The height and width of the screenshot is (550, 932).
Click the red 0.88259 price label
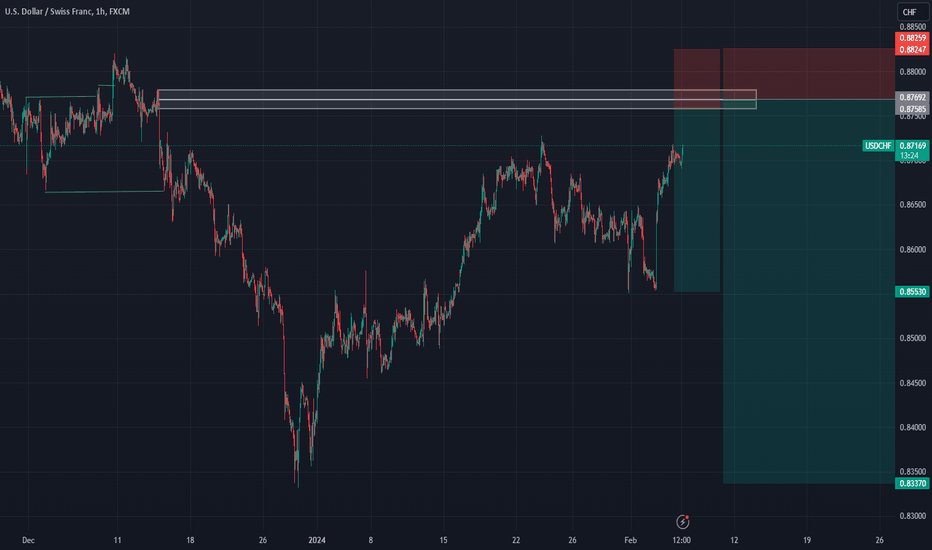point(912,38)
